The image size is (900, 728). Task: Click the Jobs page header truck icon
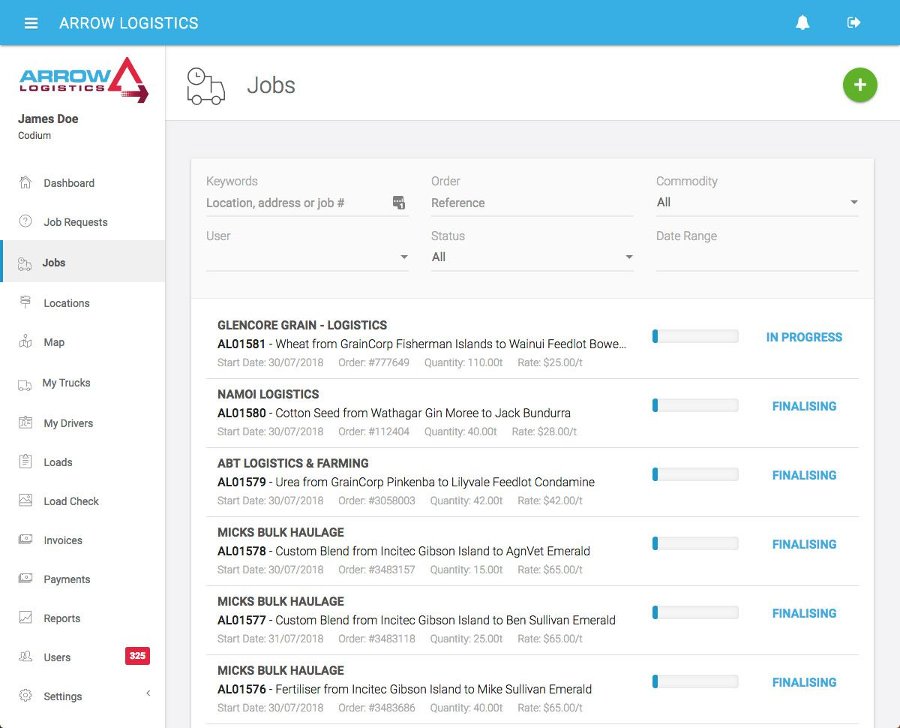click(205, 86)
